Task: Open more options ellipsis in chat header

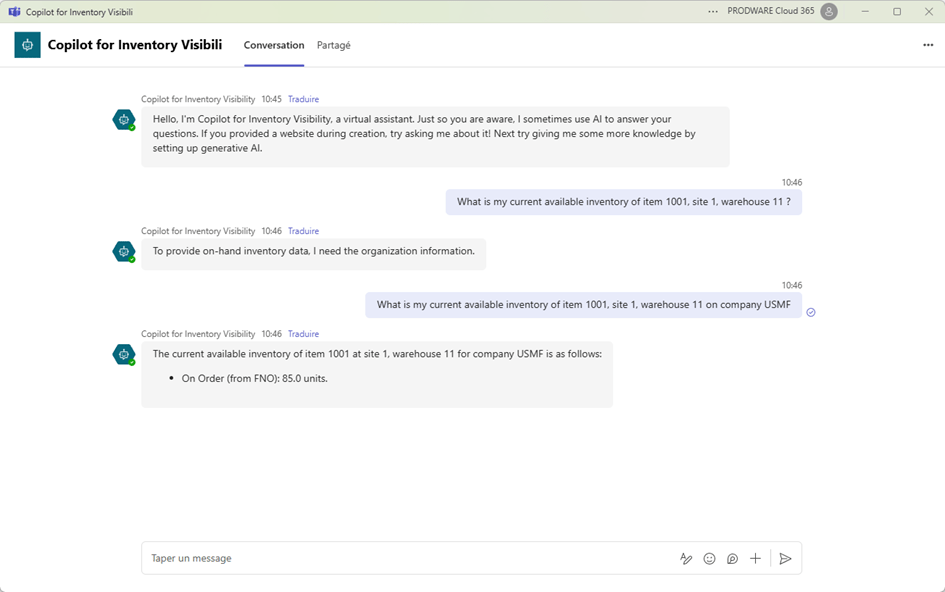Action: point(928,45)
